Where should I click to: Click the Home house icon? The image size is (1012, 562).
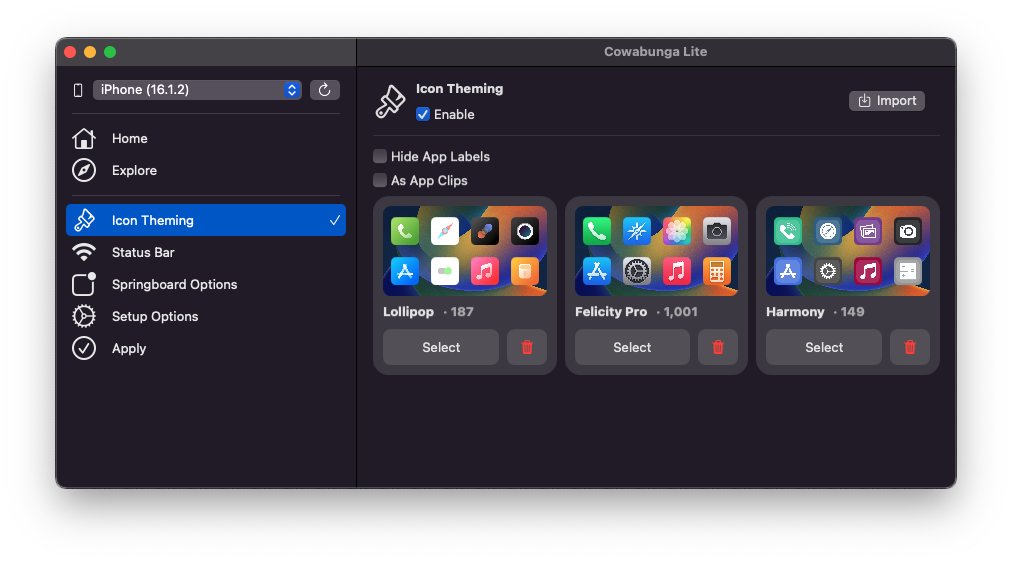pyautogui.click(x=84, y=138)
